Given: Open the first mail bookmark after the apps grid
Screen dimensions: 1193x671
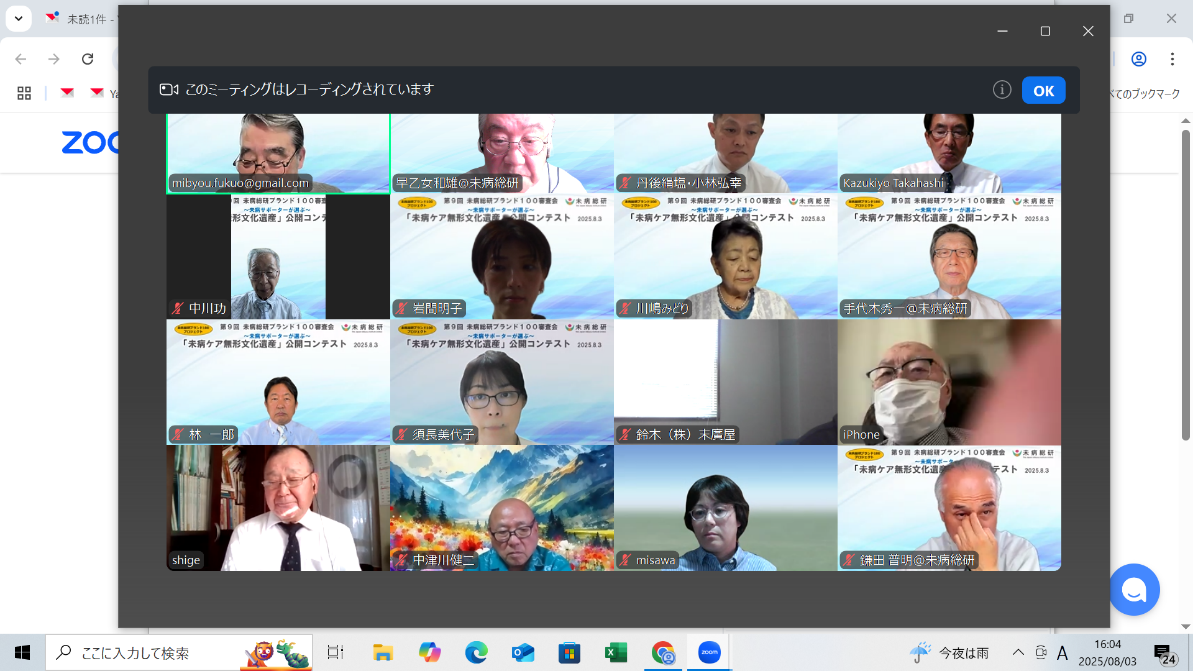Looking at the screenshot, I should coord(67,93).
